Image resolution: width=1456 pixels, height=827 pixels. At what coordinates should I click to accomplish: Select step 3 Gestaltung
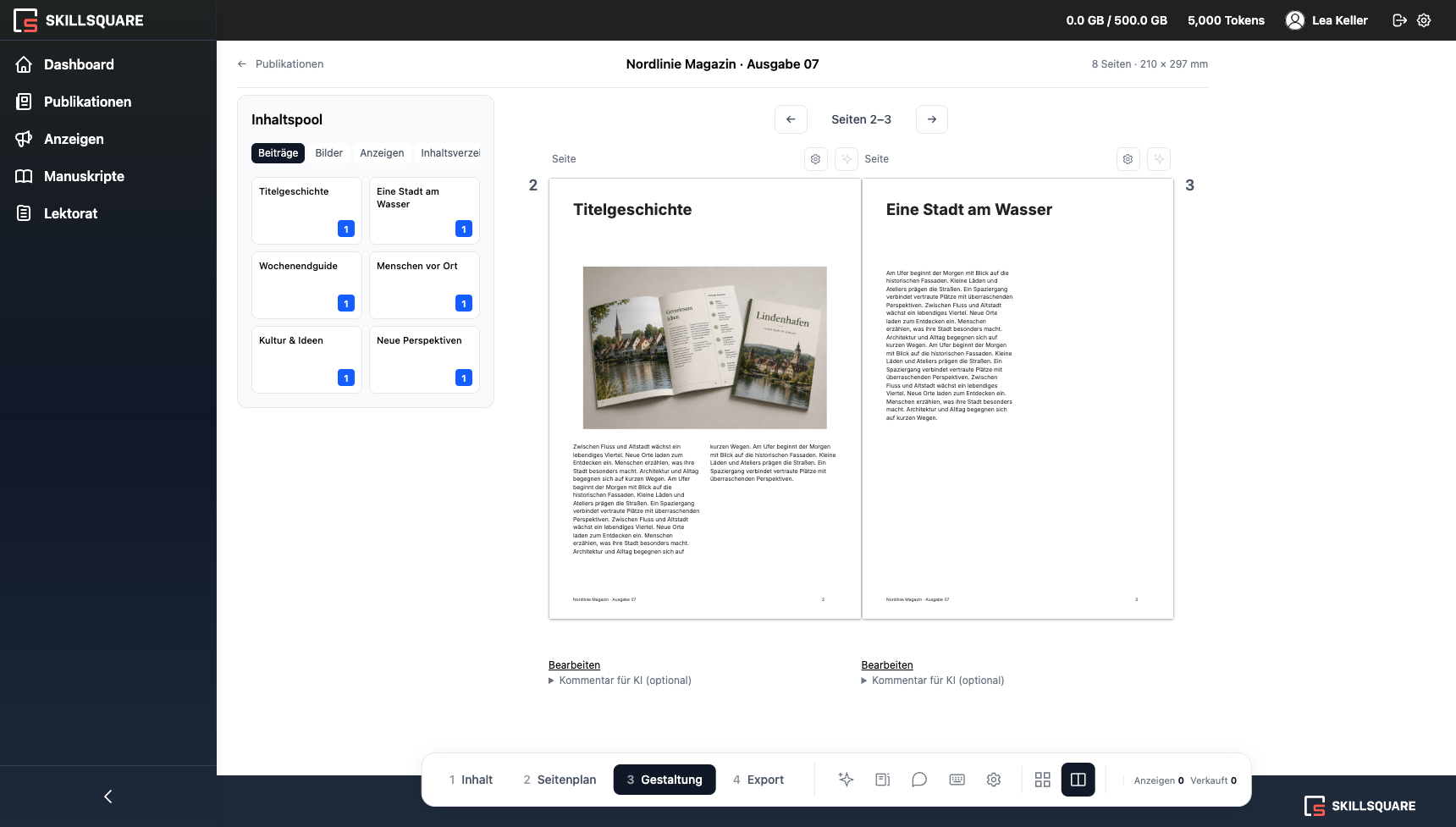tap(665, 780)
